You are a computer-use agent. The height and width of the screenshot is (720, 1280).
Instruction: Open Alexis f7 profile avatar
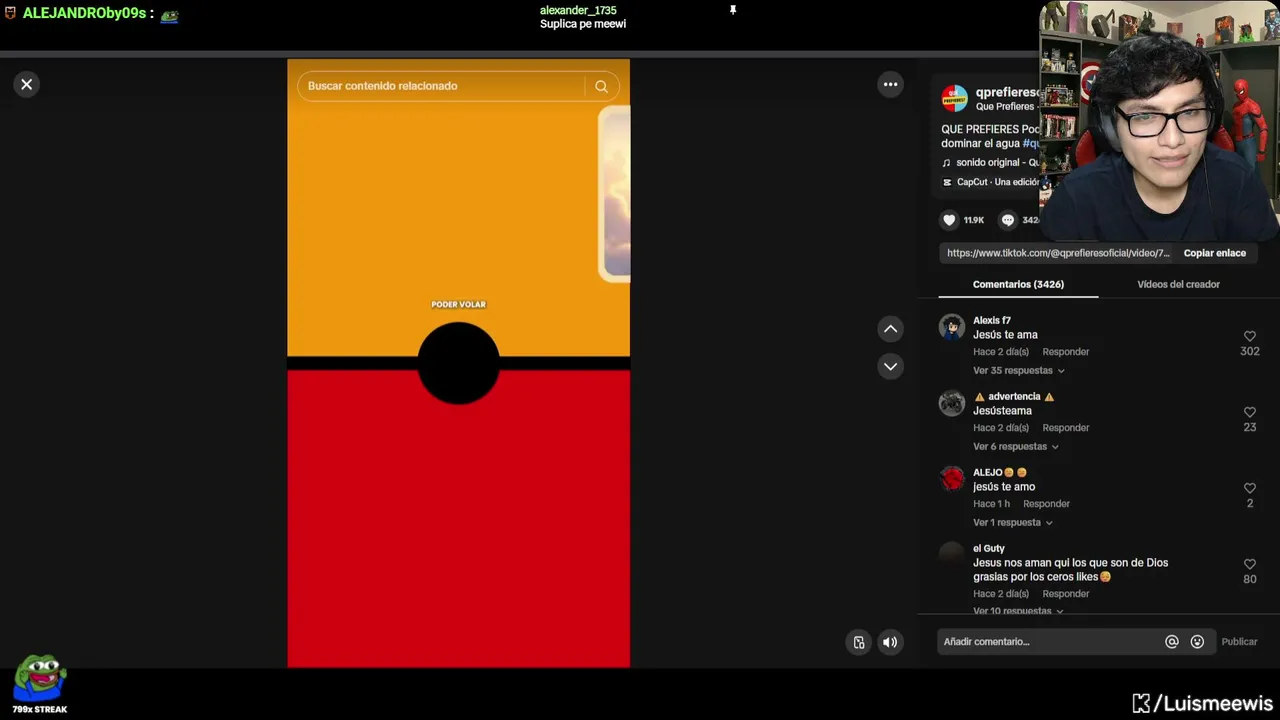(952, 327)
